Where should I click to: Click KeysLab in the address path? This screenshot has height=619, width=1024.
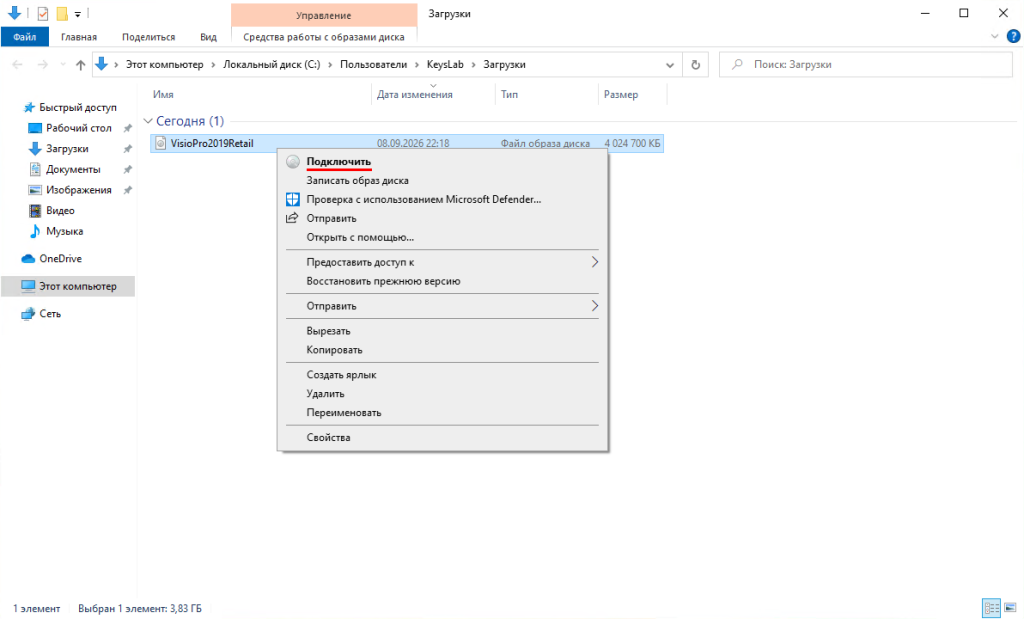(445, 65)
